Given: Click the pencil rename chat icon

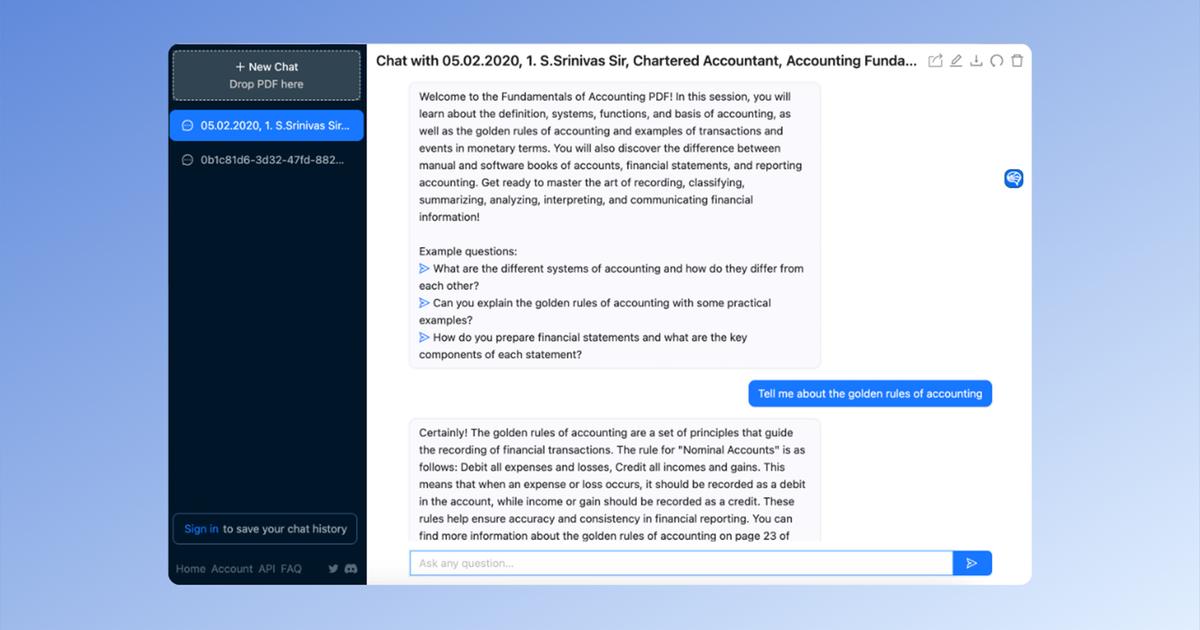Looking at the screenshot, I should [956, 61].
